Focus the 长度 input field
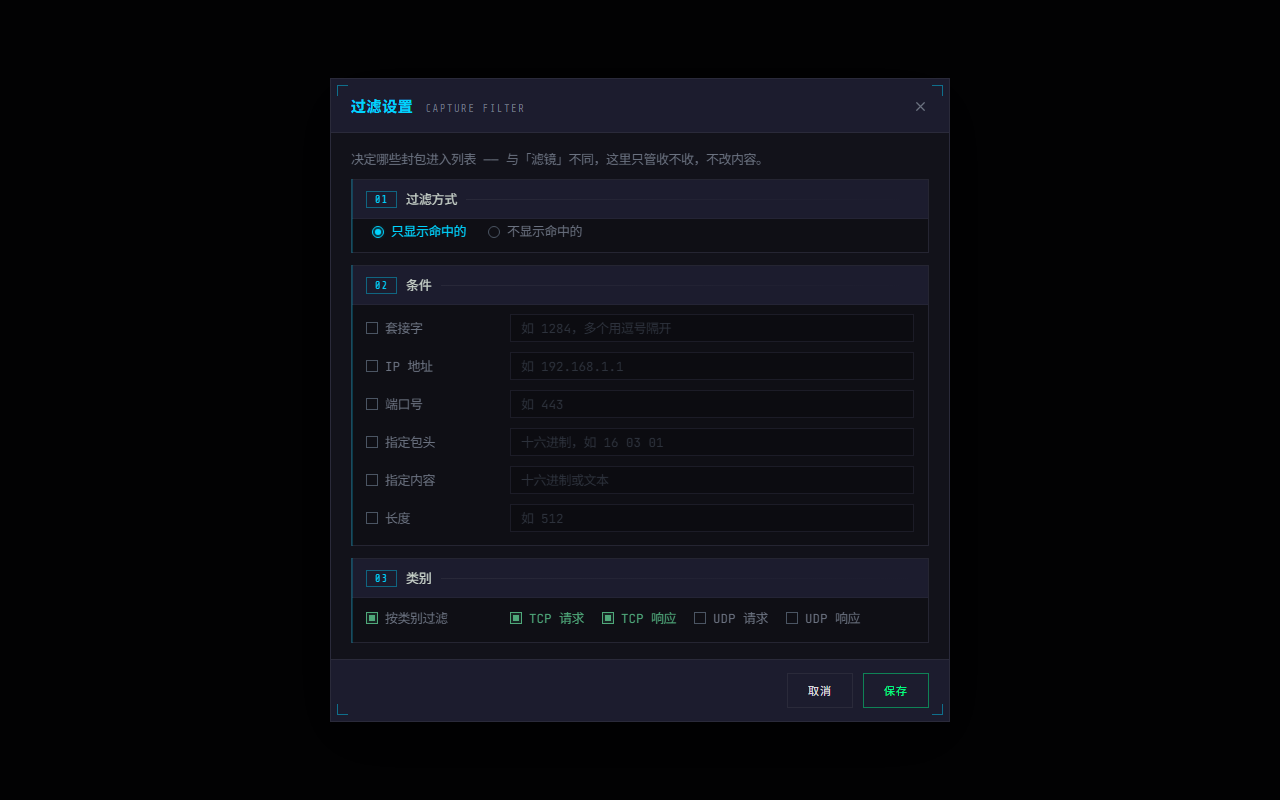Screen dimensions: 1280x800 tap(712, 518)
